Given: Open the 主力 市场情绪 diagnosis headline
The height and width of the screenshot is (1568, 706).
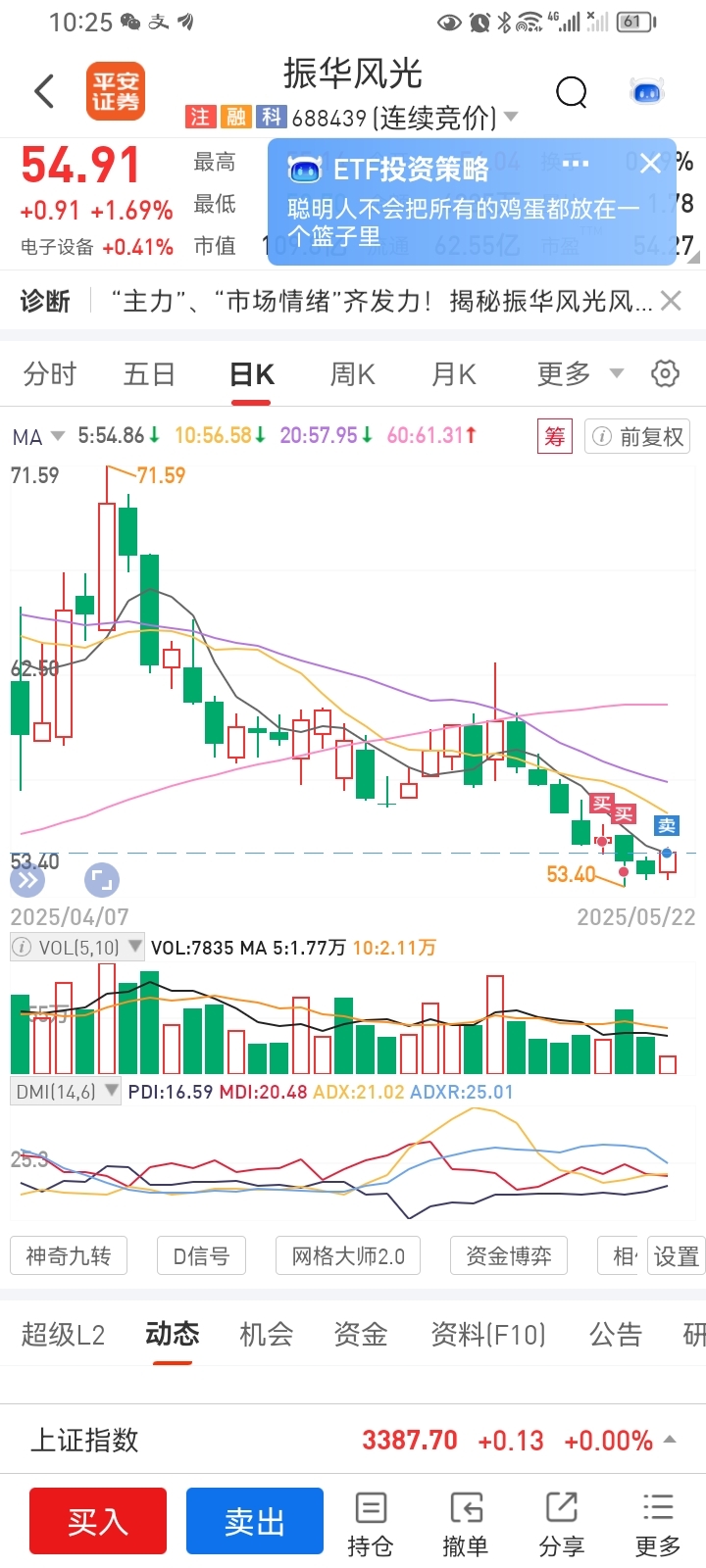Looking at the screenshot, I should click(x=381, y=301).
